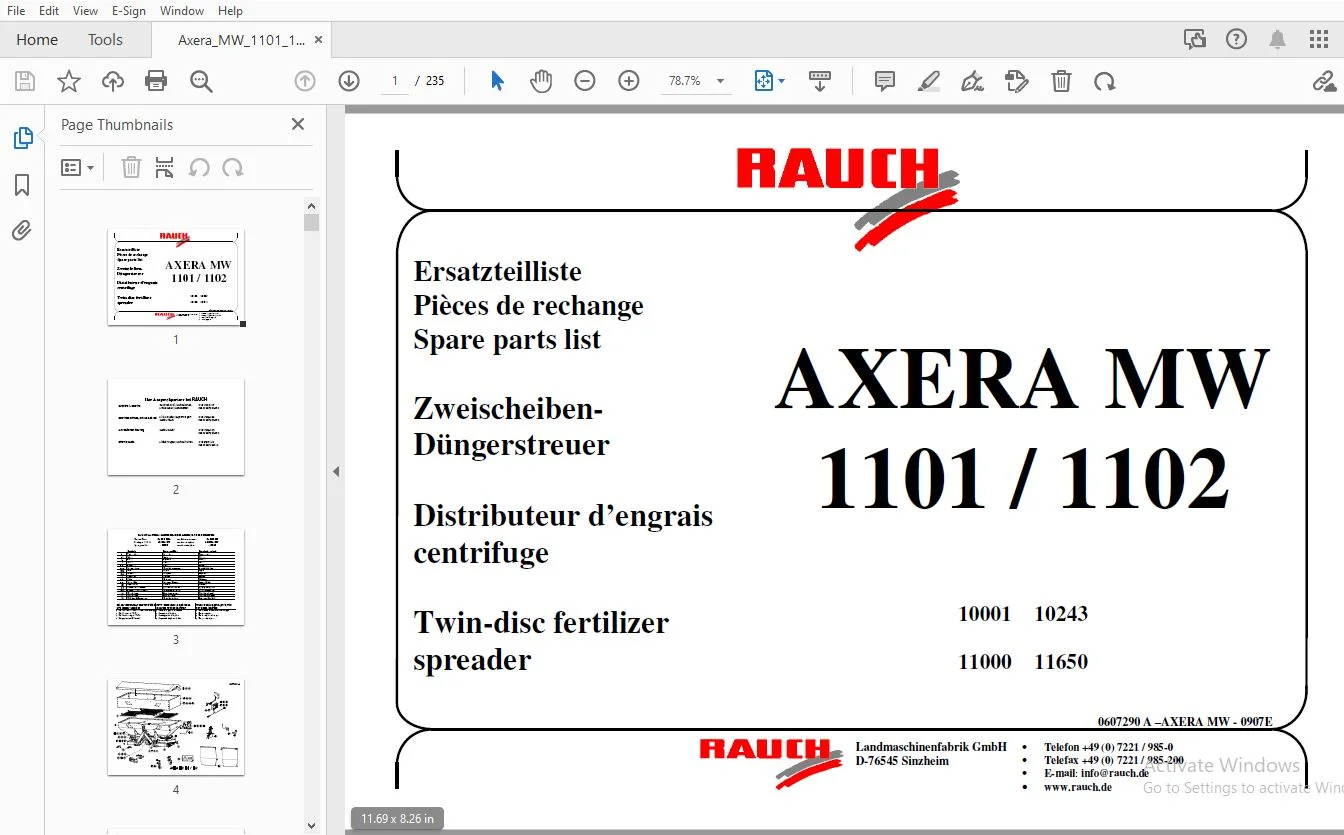
Task: Open the Window menu
Action: click(181, 10)
